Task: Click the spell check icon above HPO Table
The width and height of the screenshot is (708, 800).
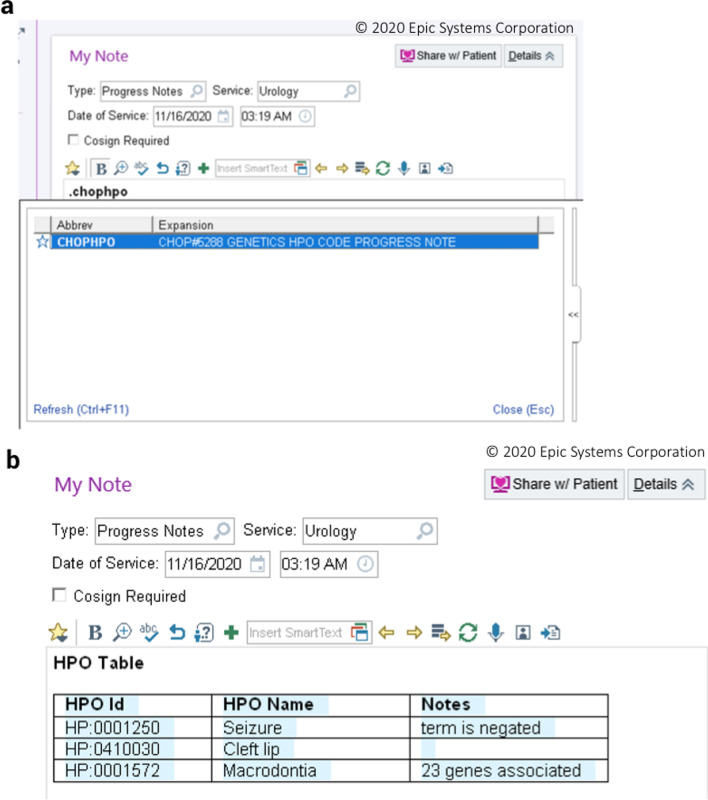Action: [149, 632]
